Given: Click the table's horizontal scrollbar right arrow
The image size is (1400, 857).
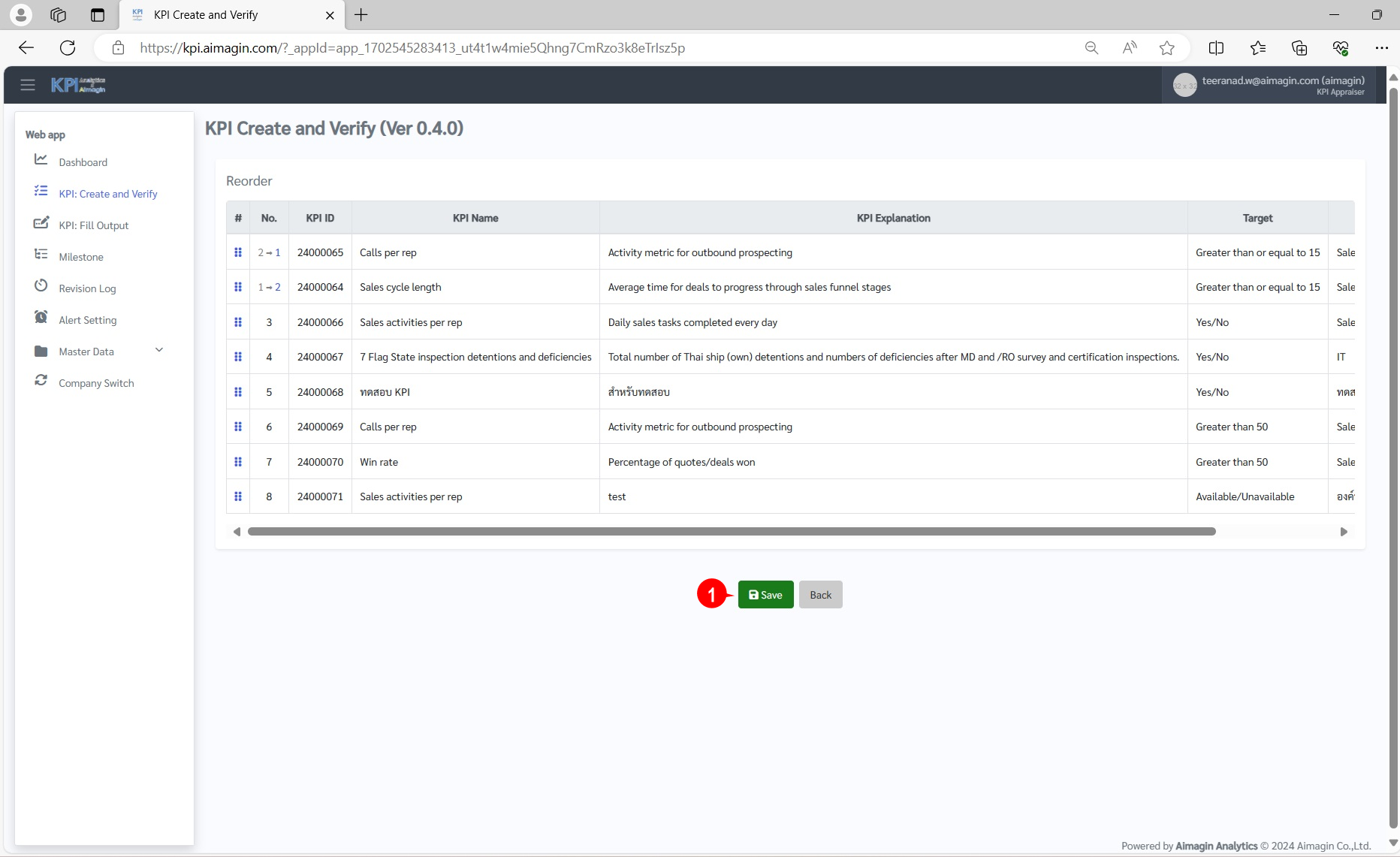Looking at the screenshot, I should pos(1344,532).
